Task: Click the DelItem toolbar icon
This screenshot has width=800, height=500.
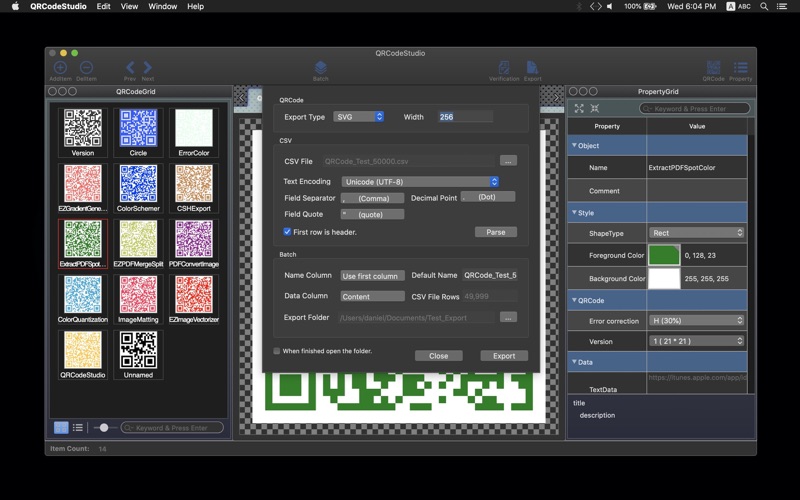Action: (86, 67)
